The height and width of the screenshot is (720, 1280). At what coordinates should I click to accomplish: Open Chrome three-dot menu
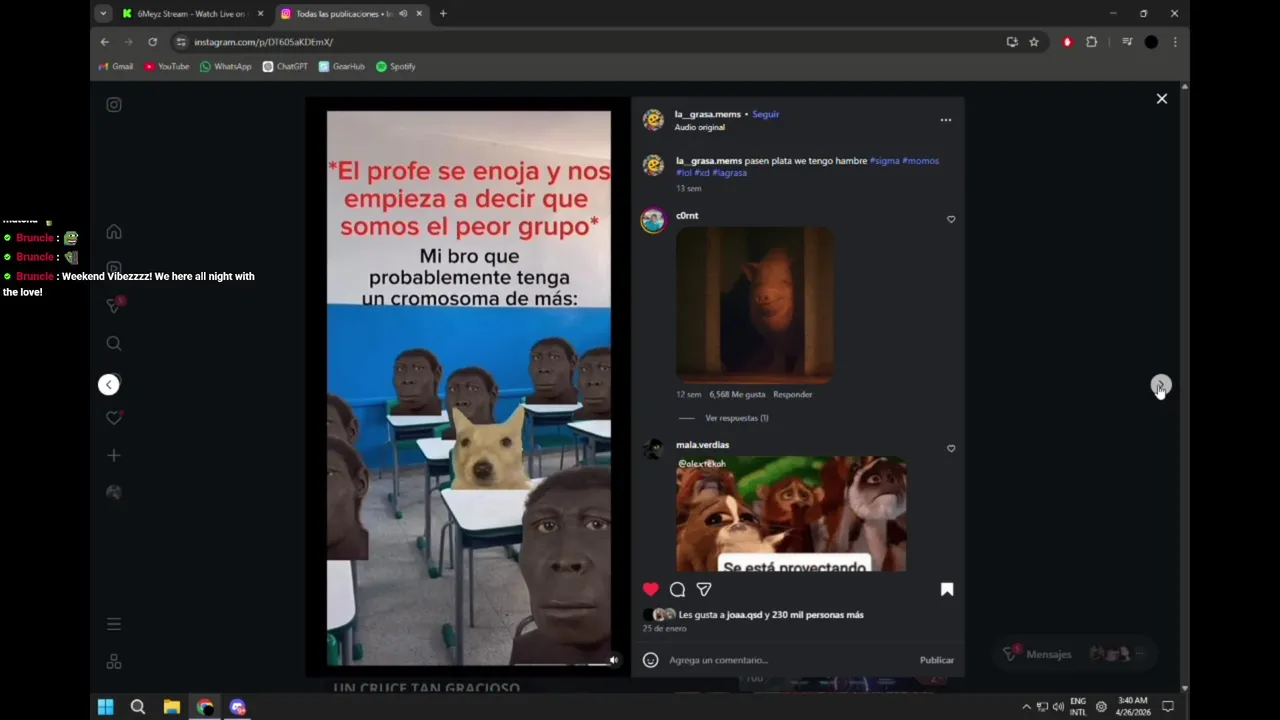[1175, 42]
